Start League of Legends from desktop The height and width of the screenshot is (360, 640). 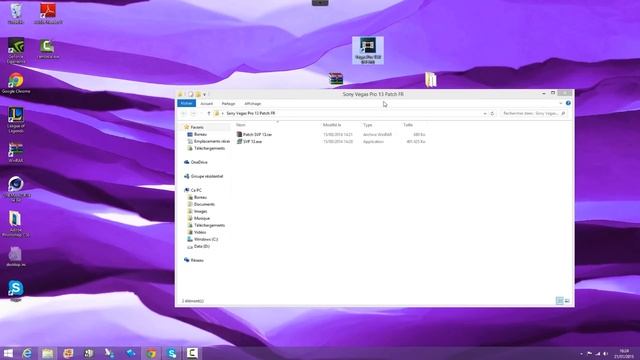pos(16,120)
